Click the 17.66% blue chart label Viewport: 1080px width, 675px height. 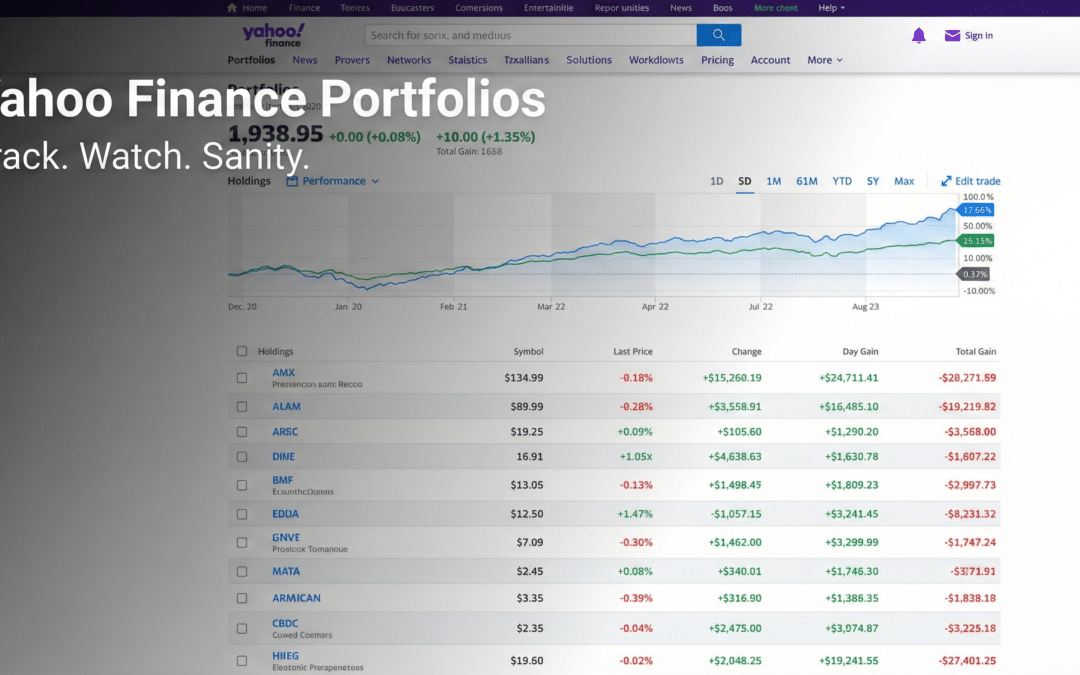click(976, 210)
